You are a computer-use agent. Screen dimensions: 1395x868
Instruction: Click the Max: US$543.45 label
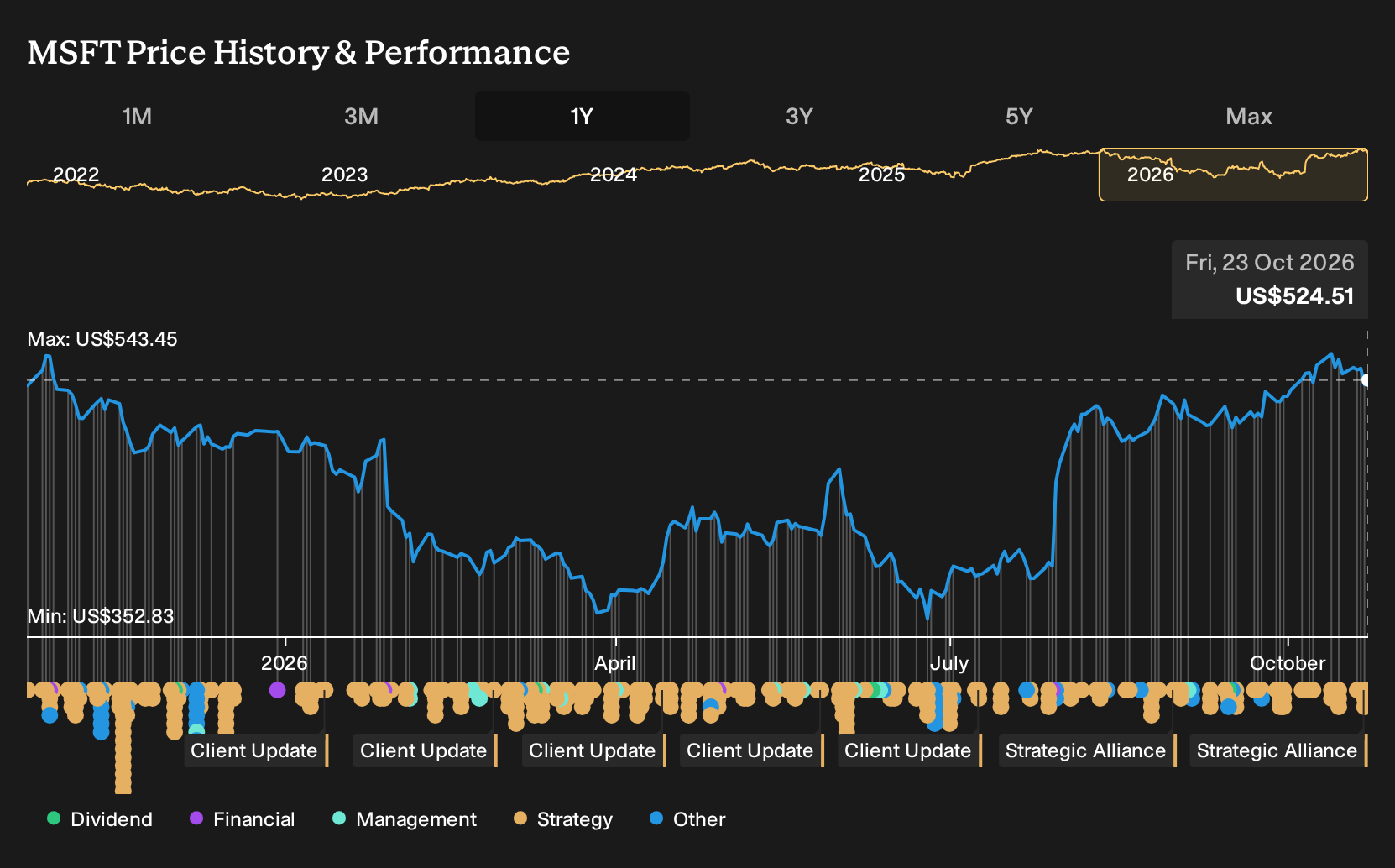click(x=102, y=339)
